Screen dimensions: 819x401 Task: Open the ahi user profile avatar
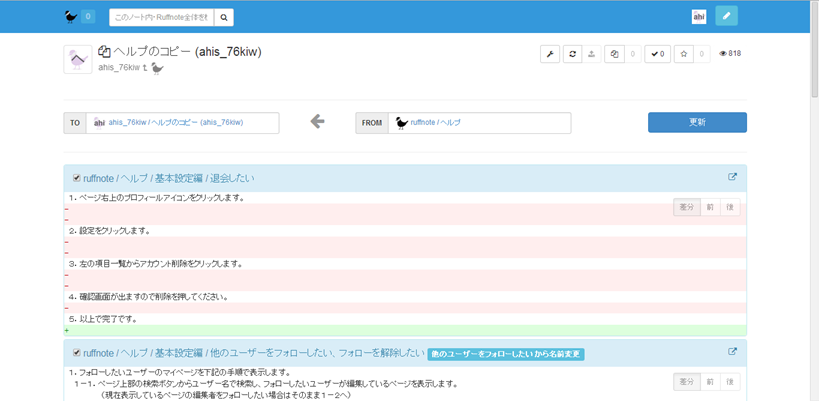pos(699,16)
